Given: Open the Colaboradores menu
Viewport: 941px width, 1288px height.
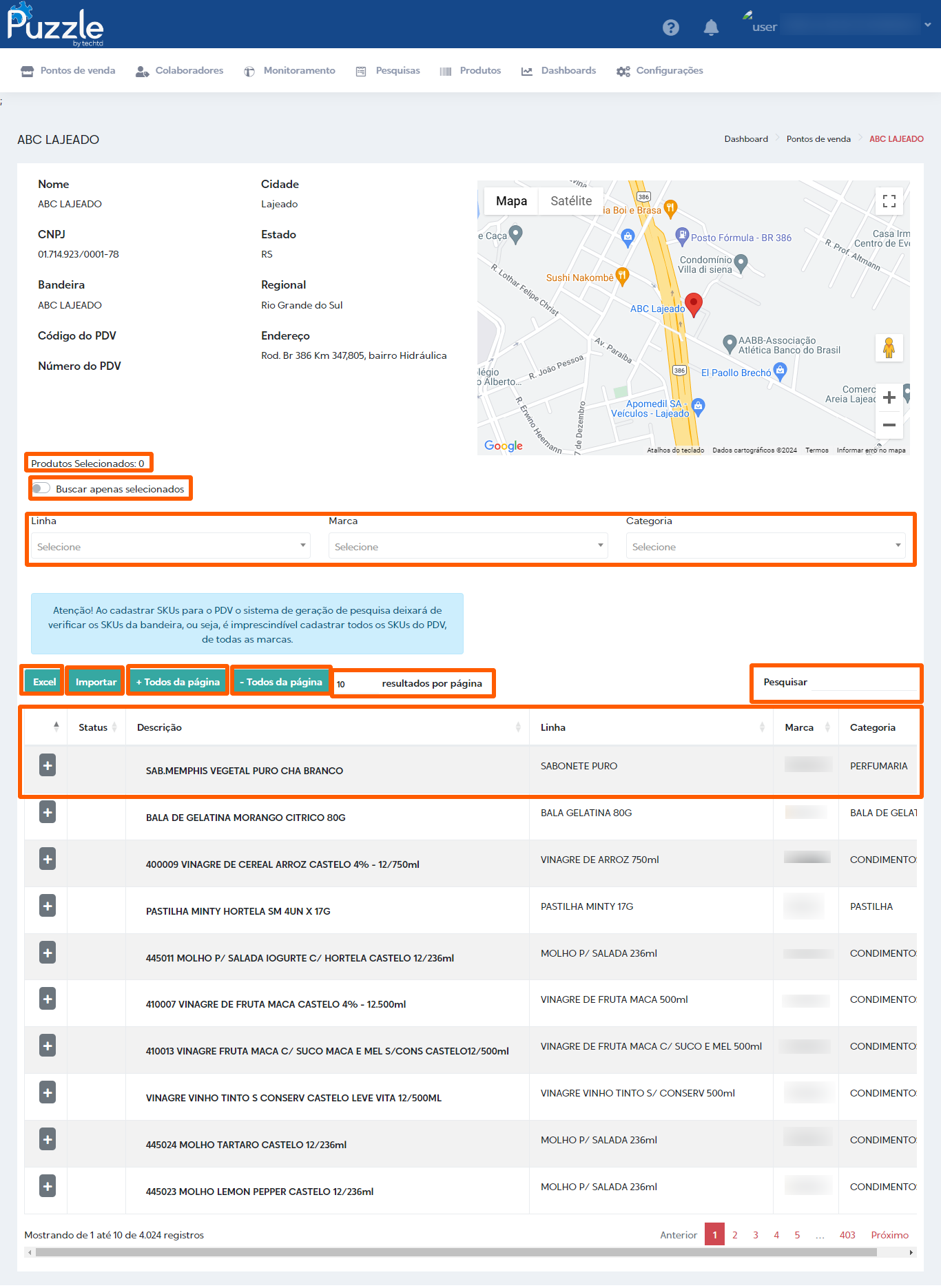Looking at the screenshot, I should coord(180,70).
